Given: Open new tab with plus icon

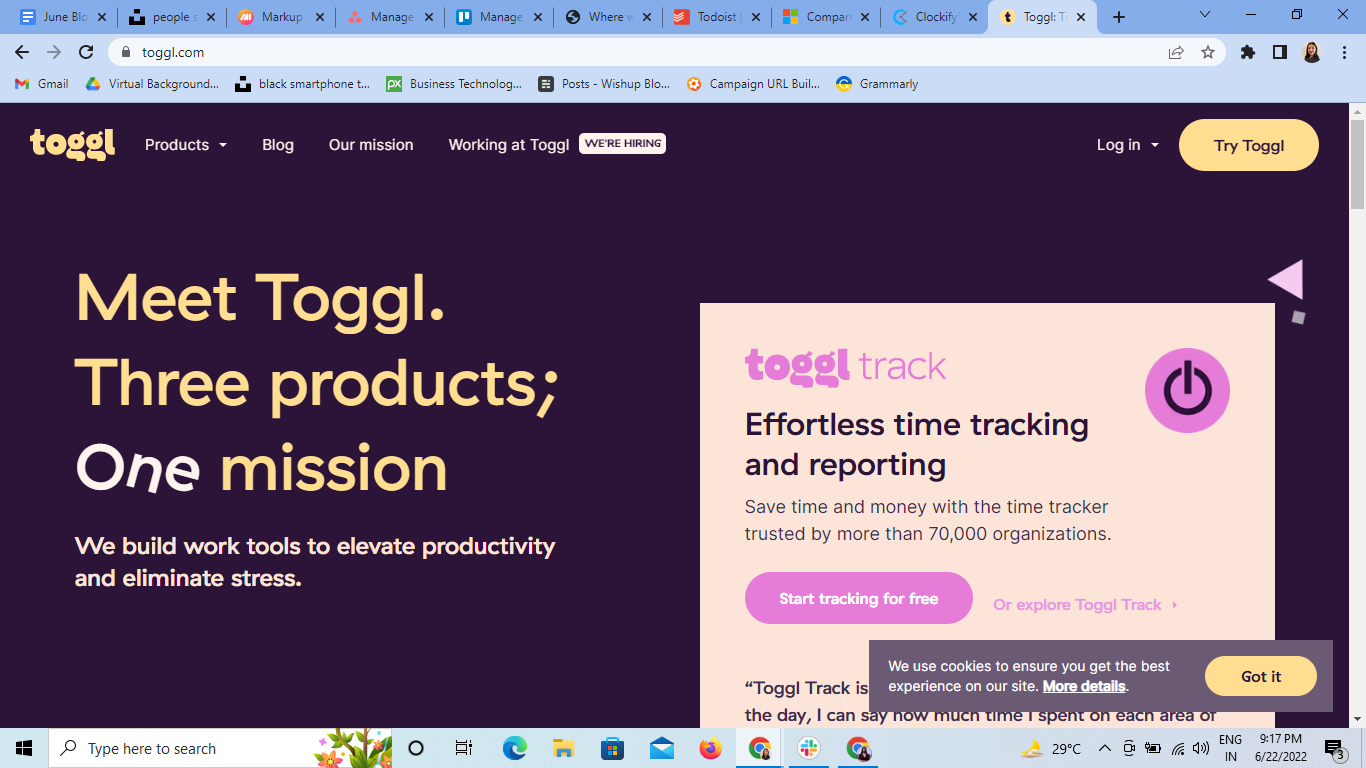Looking at the screenshot, I should coord(1119,17).
